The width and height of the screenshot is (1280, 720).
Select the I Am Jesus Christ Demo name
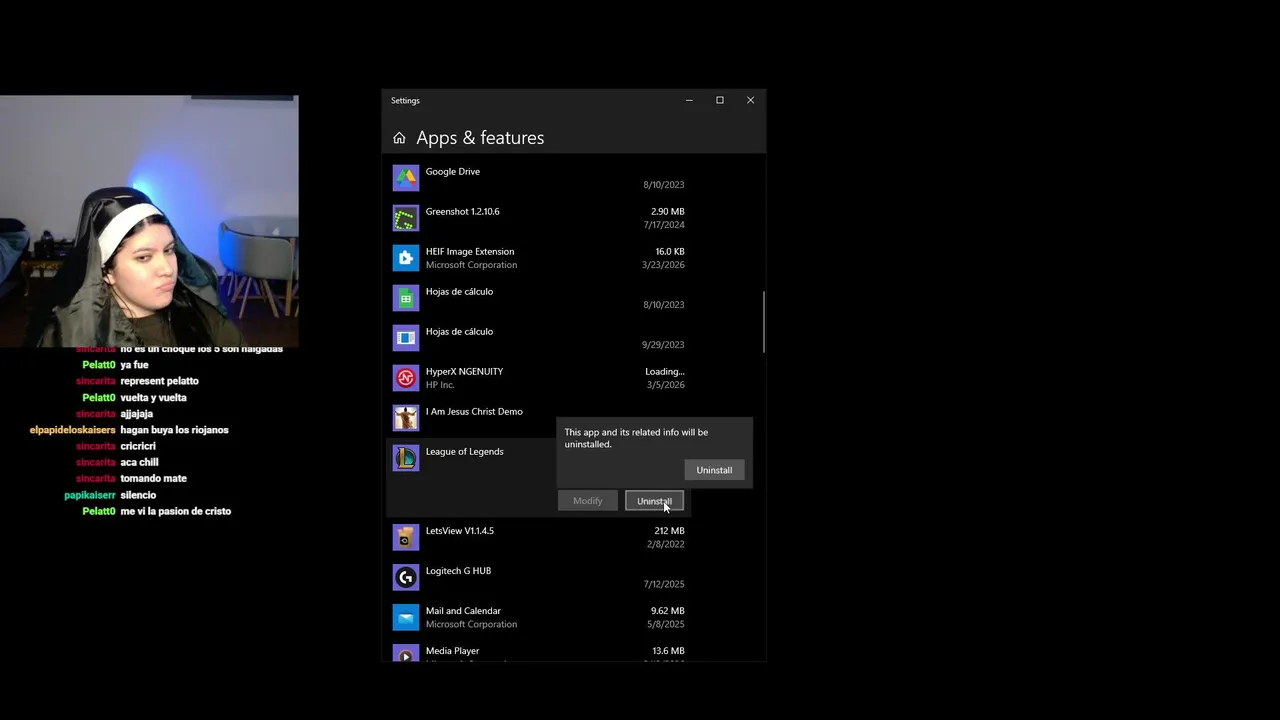point(474,411)
